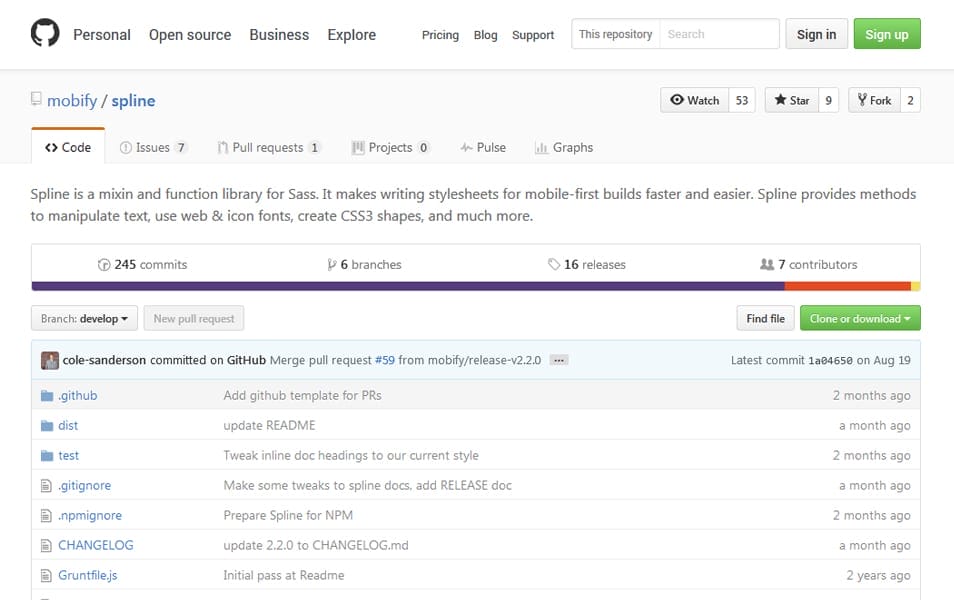
Task: Click the forks count 2
Action: (x=910, y=100)
